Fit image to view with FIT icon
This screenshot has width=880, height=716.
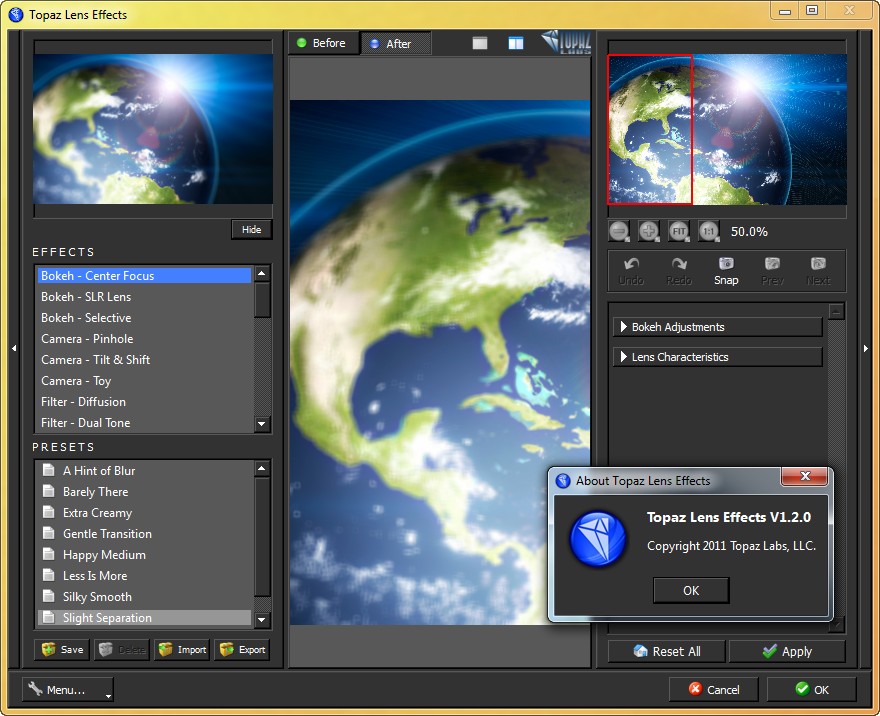[x=679, y=231]
